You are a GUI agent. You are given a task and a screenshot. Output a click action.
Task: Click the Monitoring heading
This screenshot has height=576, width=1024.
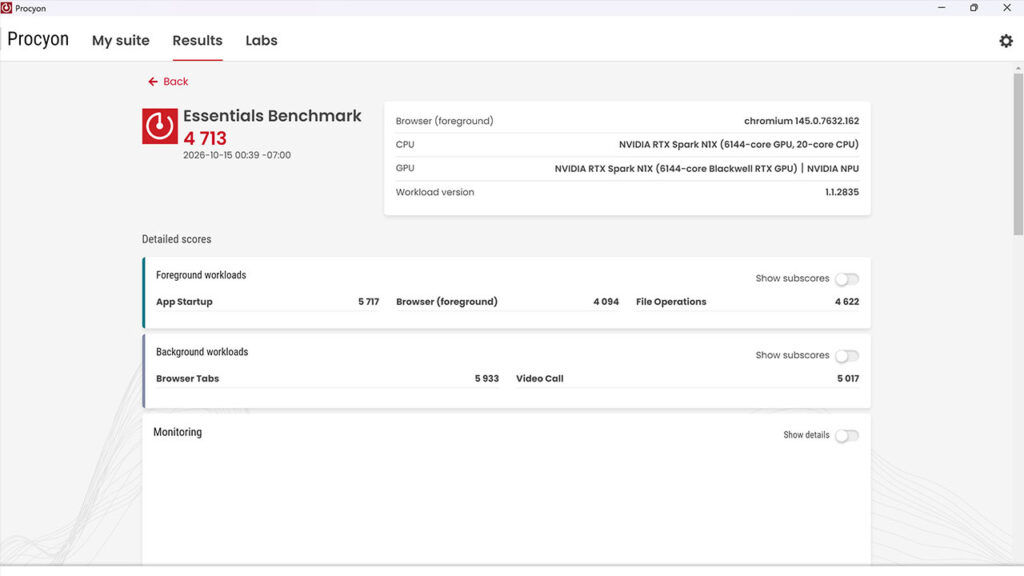point(178,432)
